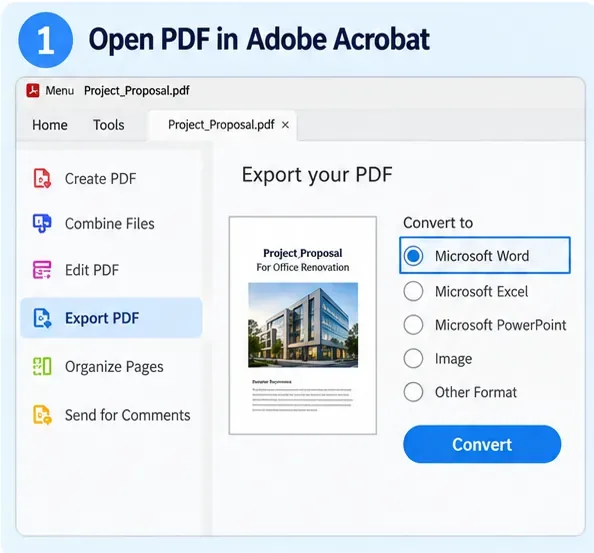
Task: Select the Image radio button
Action: 413,358
